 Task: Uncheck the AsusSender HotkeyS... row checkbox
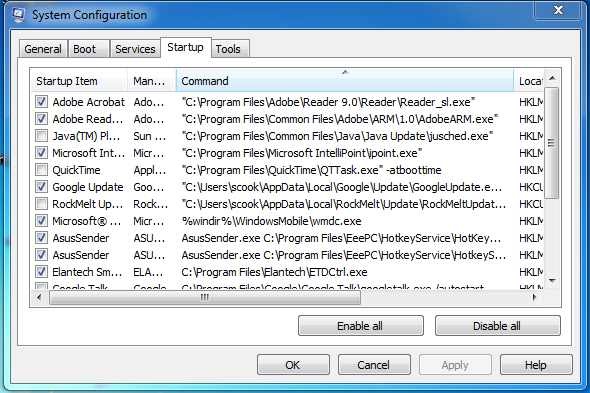(41, 255)
